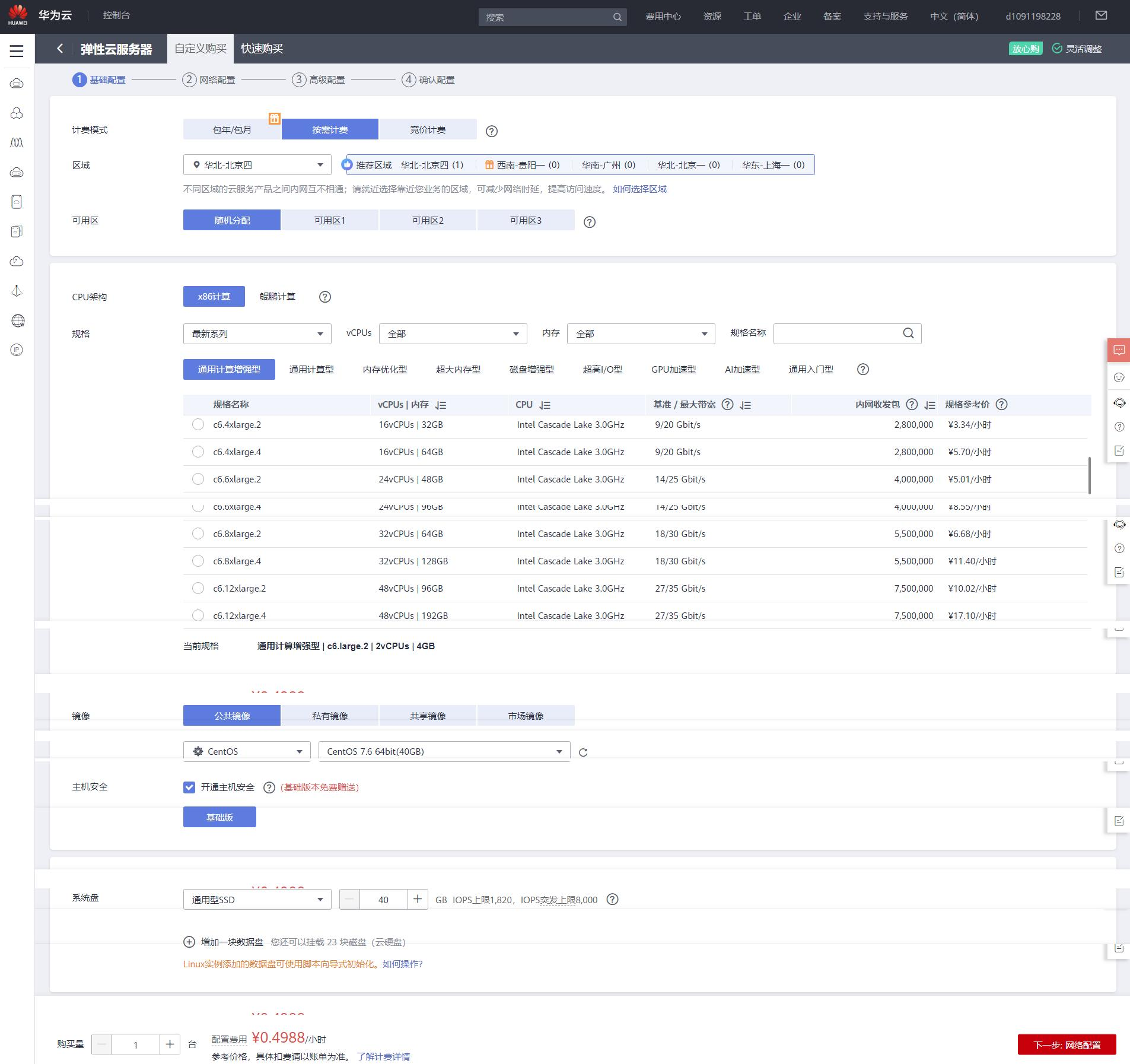Open the single cloud disk sidebar icon
Screen dimensions: 1130x1064
17,202
